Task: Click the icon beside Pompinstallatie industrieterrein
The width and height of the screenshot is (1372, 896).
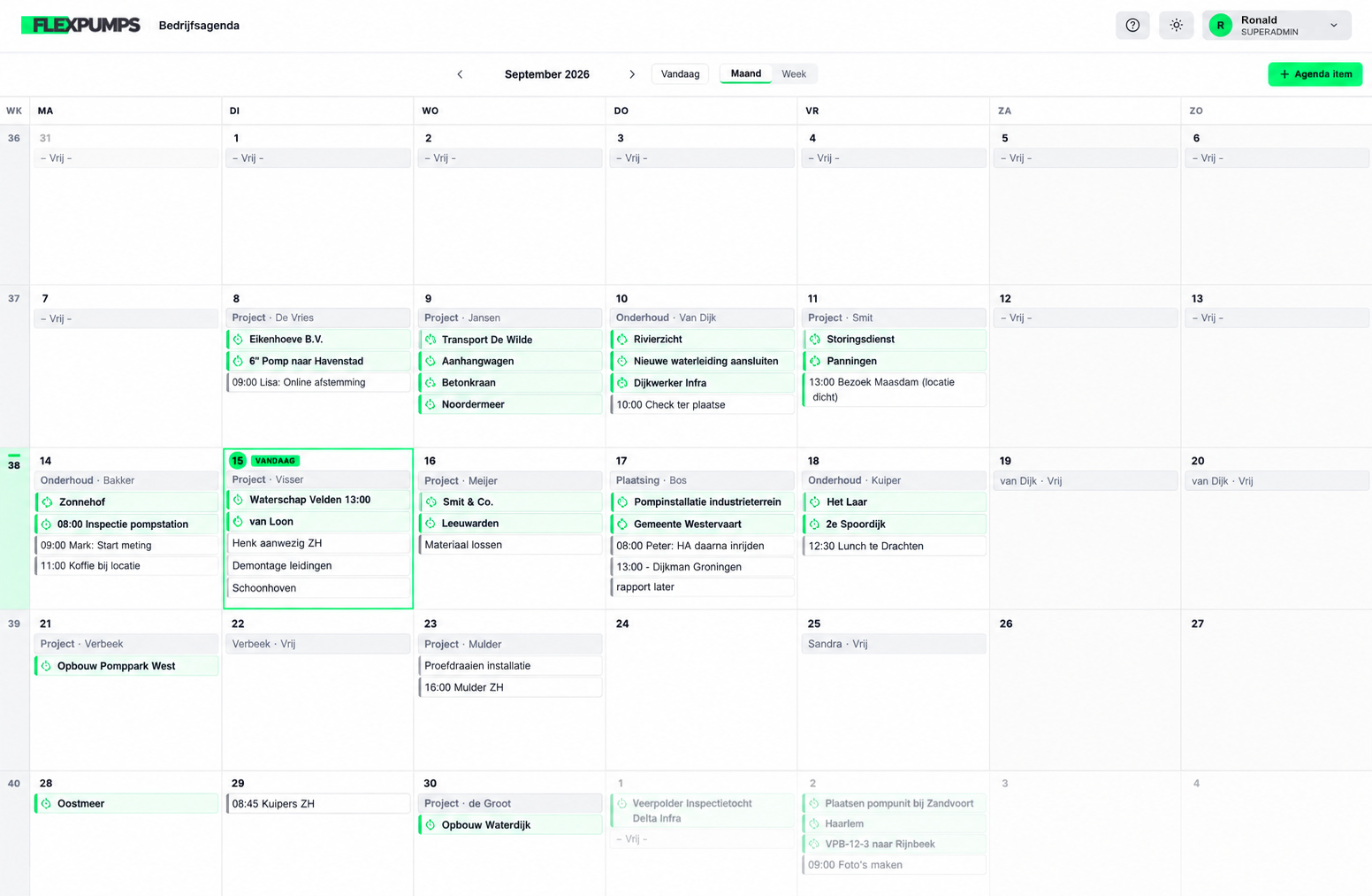Action: pyautogui.click(x=622, y=502)
